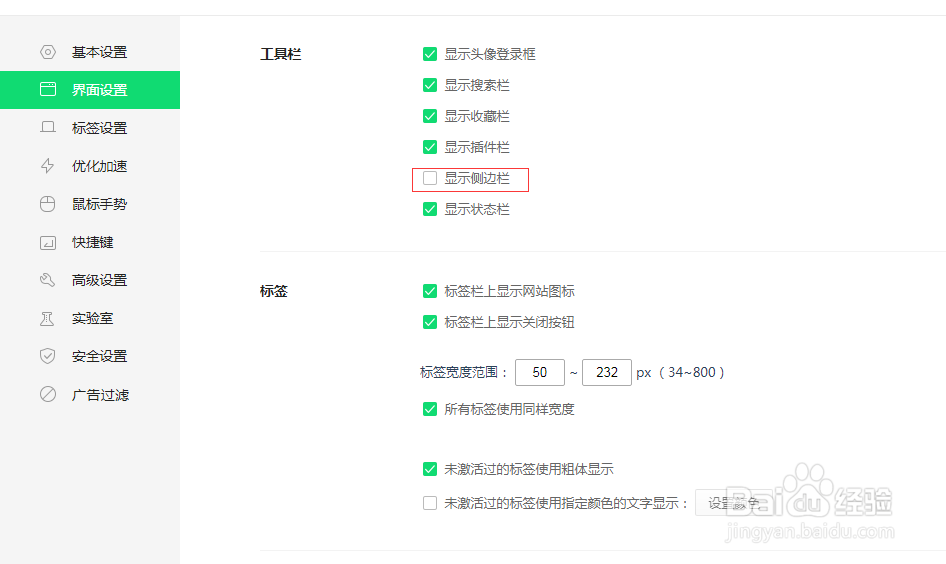This screenshot has height=564, width=946.
Task: Check 未激活过的标签使用指定颜色的文字显示 option
Action: pyautogui.click(x=430, y=504)
